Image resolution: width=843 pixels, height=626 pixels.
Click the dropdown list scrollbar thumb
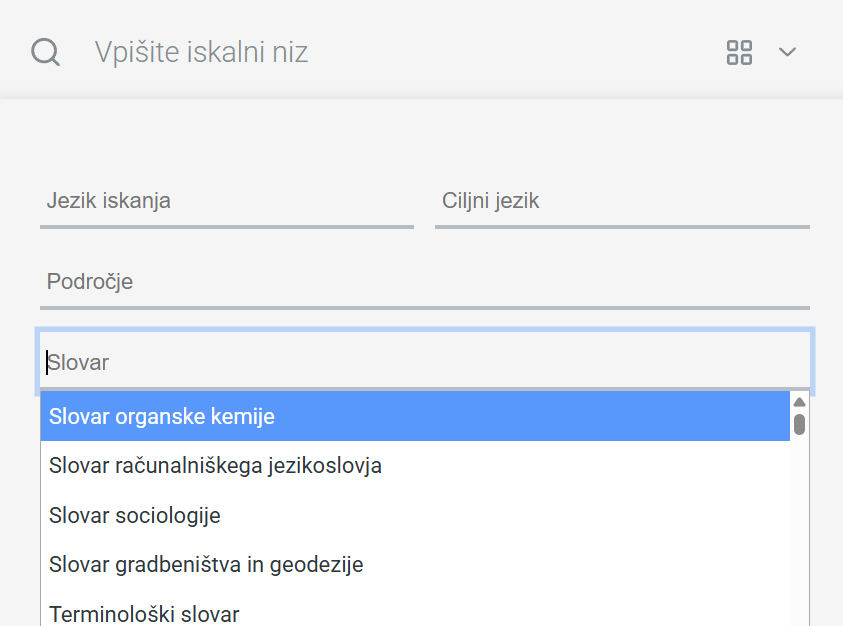(800, 424)
